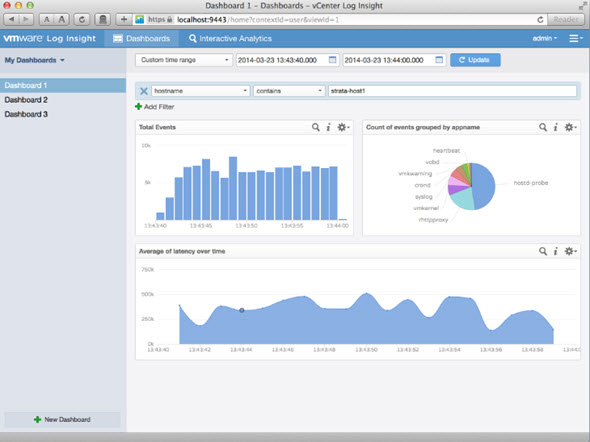Open calendar for end time
Screen dimensions: 590x442
[439, 60]
